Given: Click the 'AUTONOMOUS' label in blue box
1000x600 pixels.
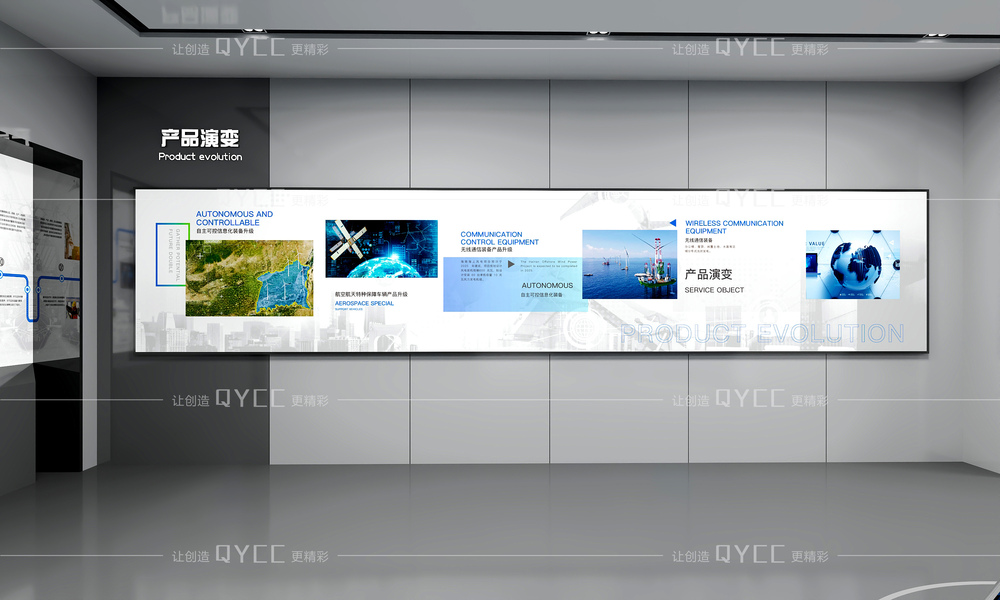Looking at the screenshot, I should (547, 286).
